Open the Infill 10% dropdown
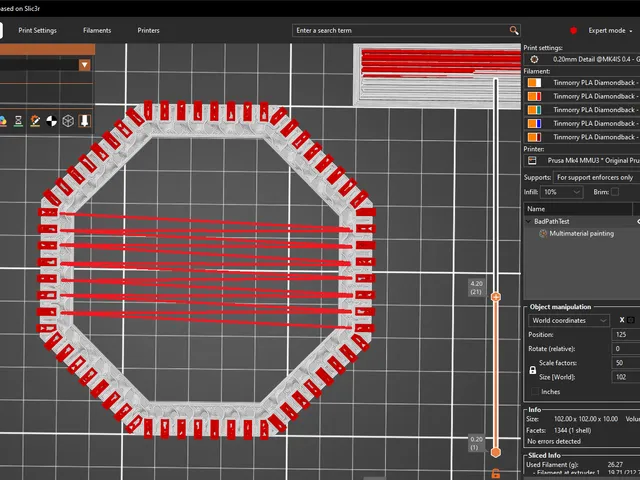 (x=561, y=192)
